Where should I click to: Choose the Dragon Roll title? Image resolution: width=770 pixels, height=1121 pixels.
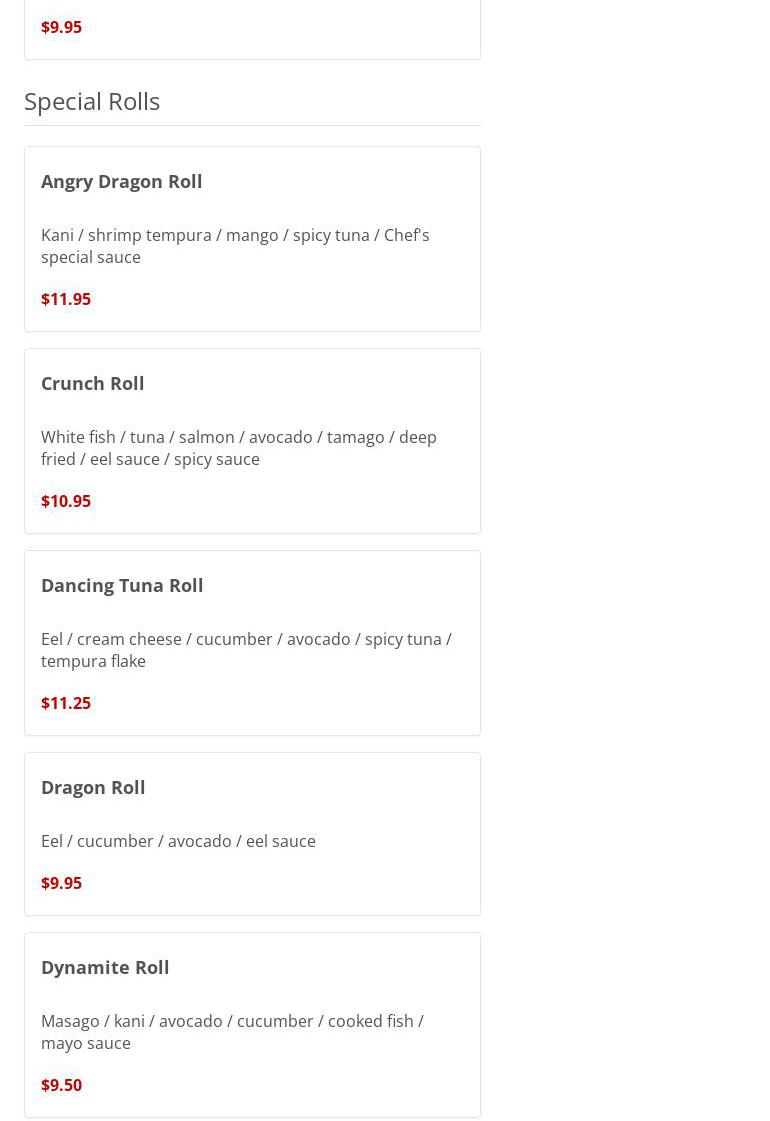(x=93, y=787)
